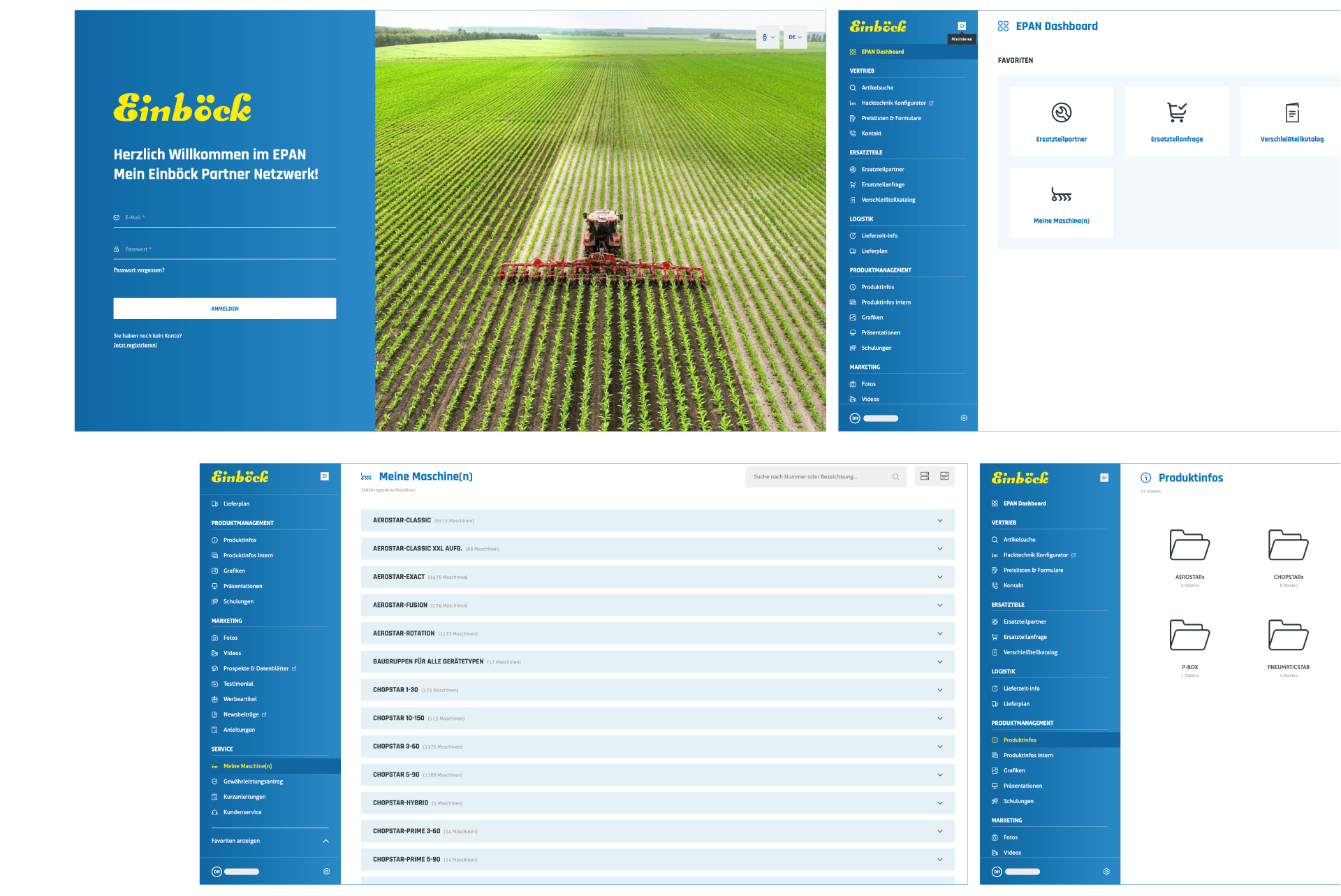
Task: Click the Jetzt registrieren! link
Action: tap(135, 346)
